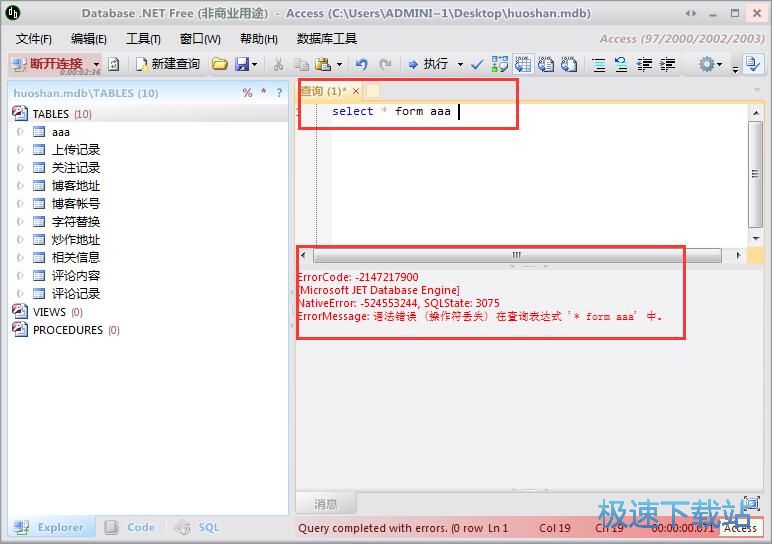This screenshot has height=544, width=772.
Task: Click the comment lines icon
Action: click(x=599, y=65)
